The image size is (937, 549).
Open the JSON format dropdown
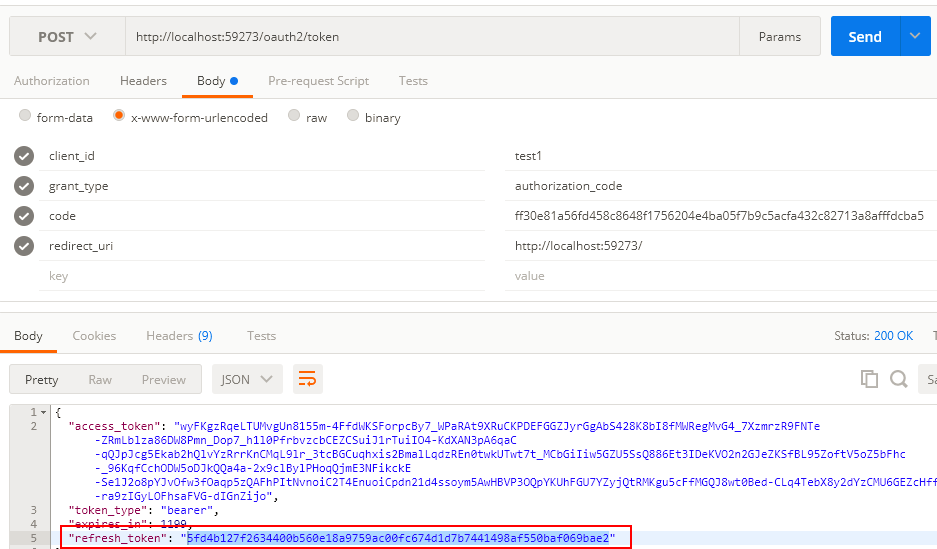click(247, 379)
